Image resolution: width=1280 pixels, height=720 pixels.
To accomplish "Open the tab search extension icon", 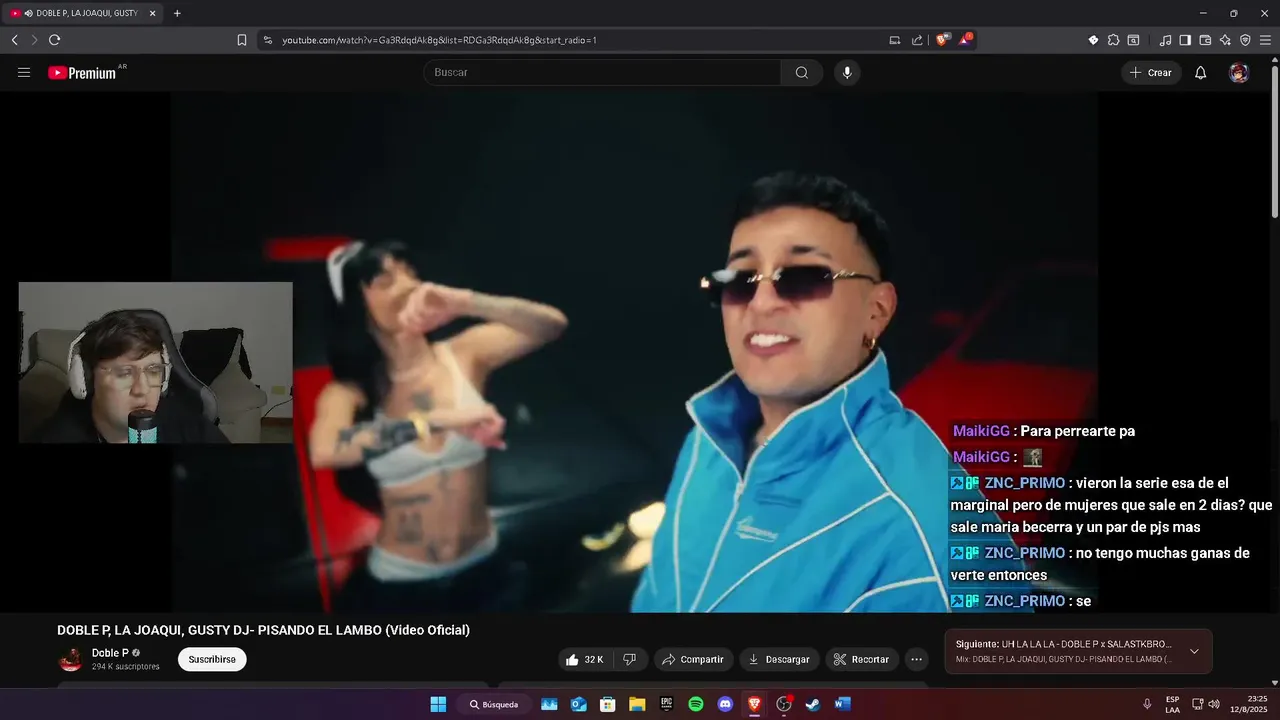I will (x=1133, y=40).
